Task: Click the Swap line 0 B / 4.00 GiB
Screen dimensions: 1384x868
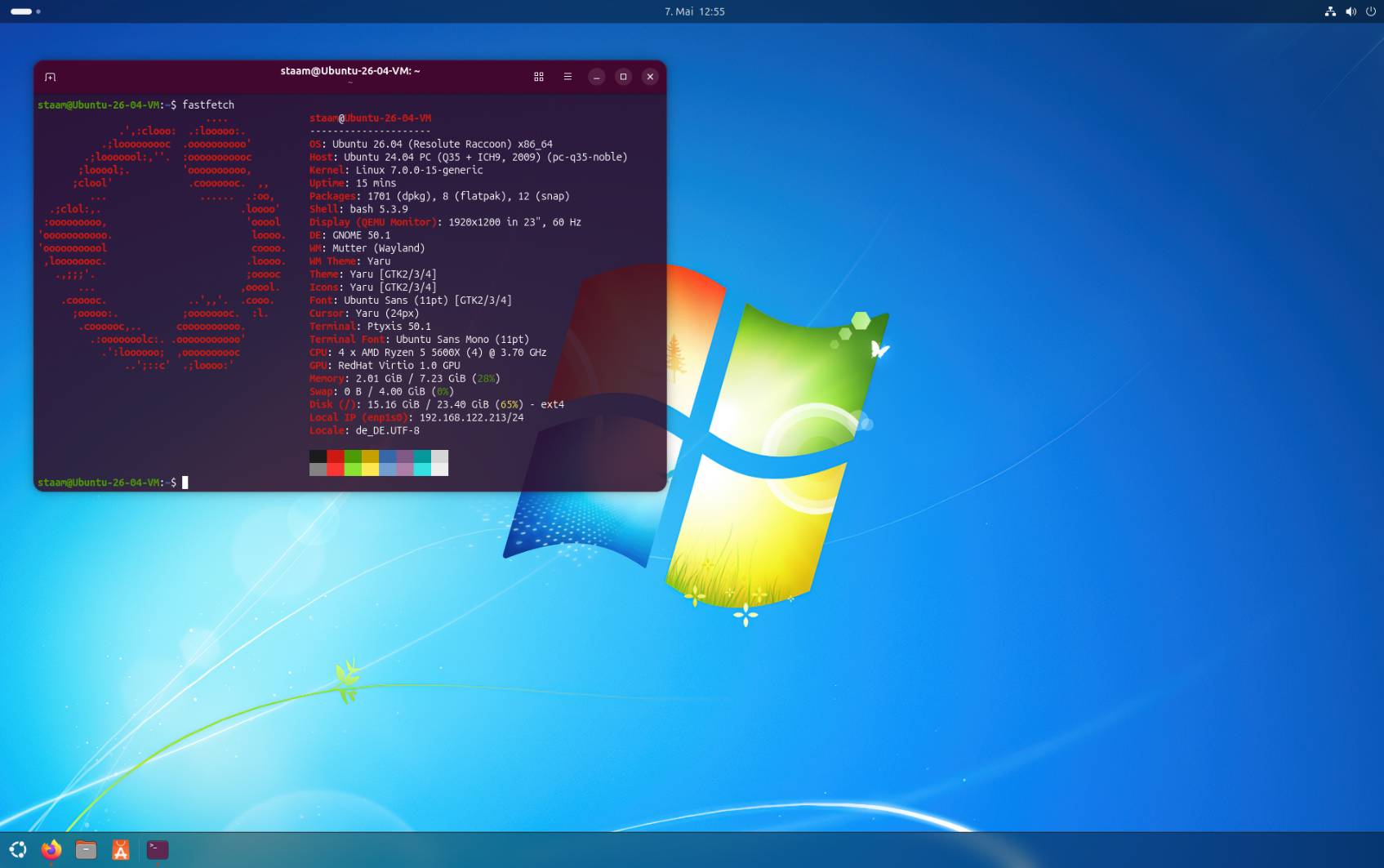Action: tap(381, 392)
